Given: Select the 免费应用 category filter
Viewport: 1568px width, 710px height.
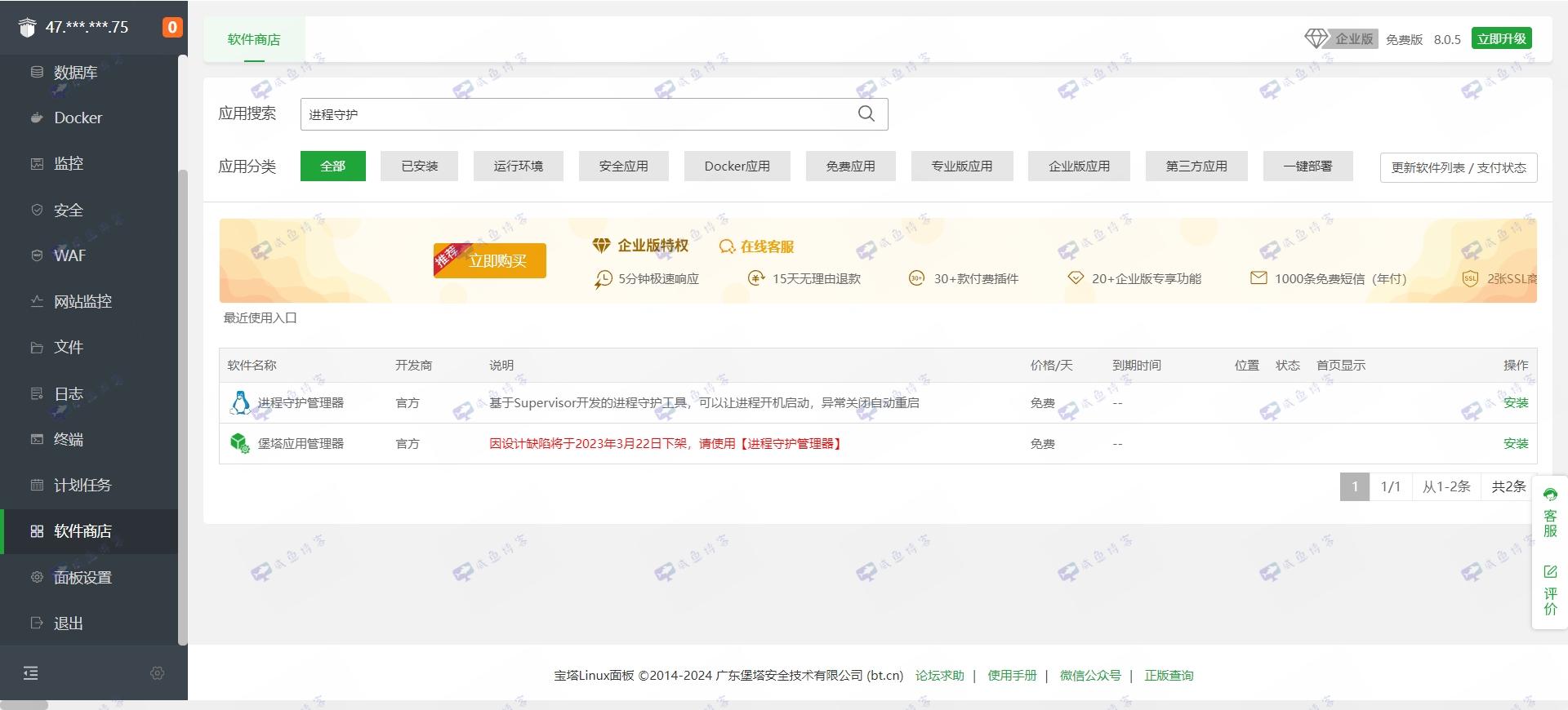Looking at the screenshot, I should [x=851, y=166].
